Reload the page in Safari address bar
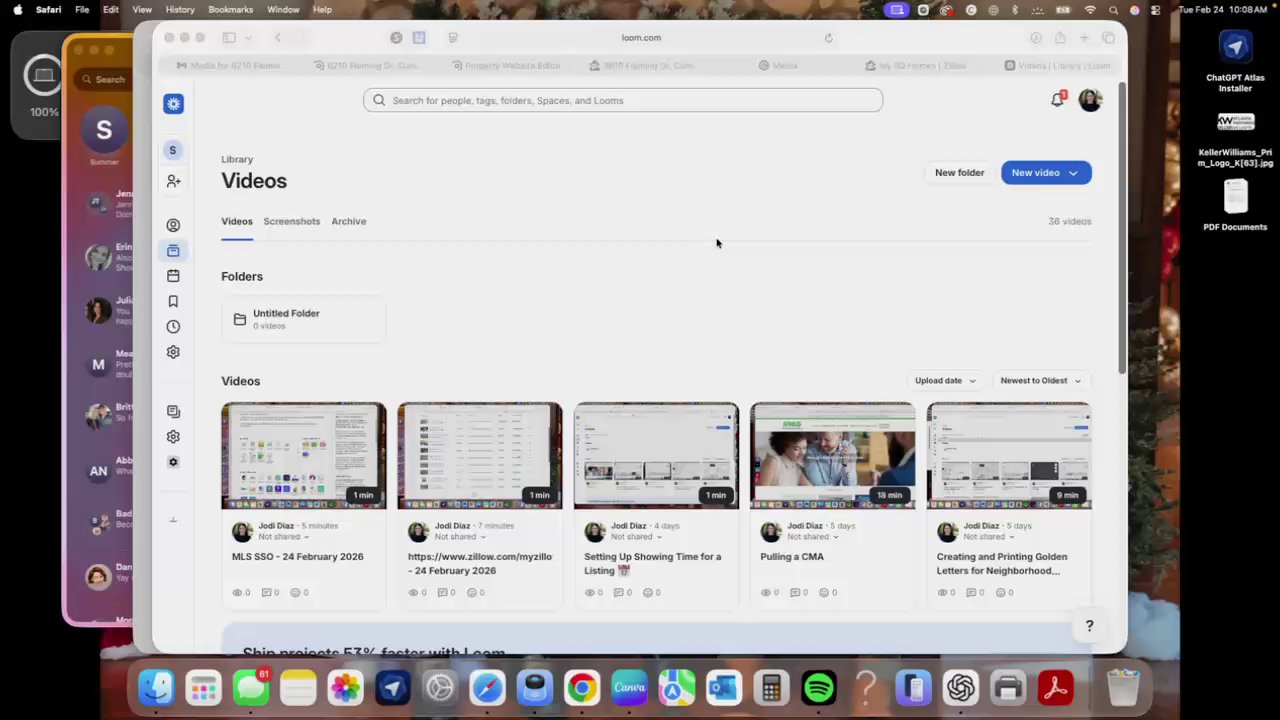 coord(828,38)
